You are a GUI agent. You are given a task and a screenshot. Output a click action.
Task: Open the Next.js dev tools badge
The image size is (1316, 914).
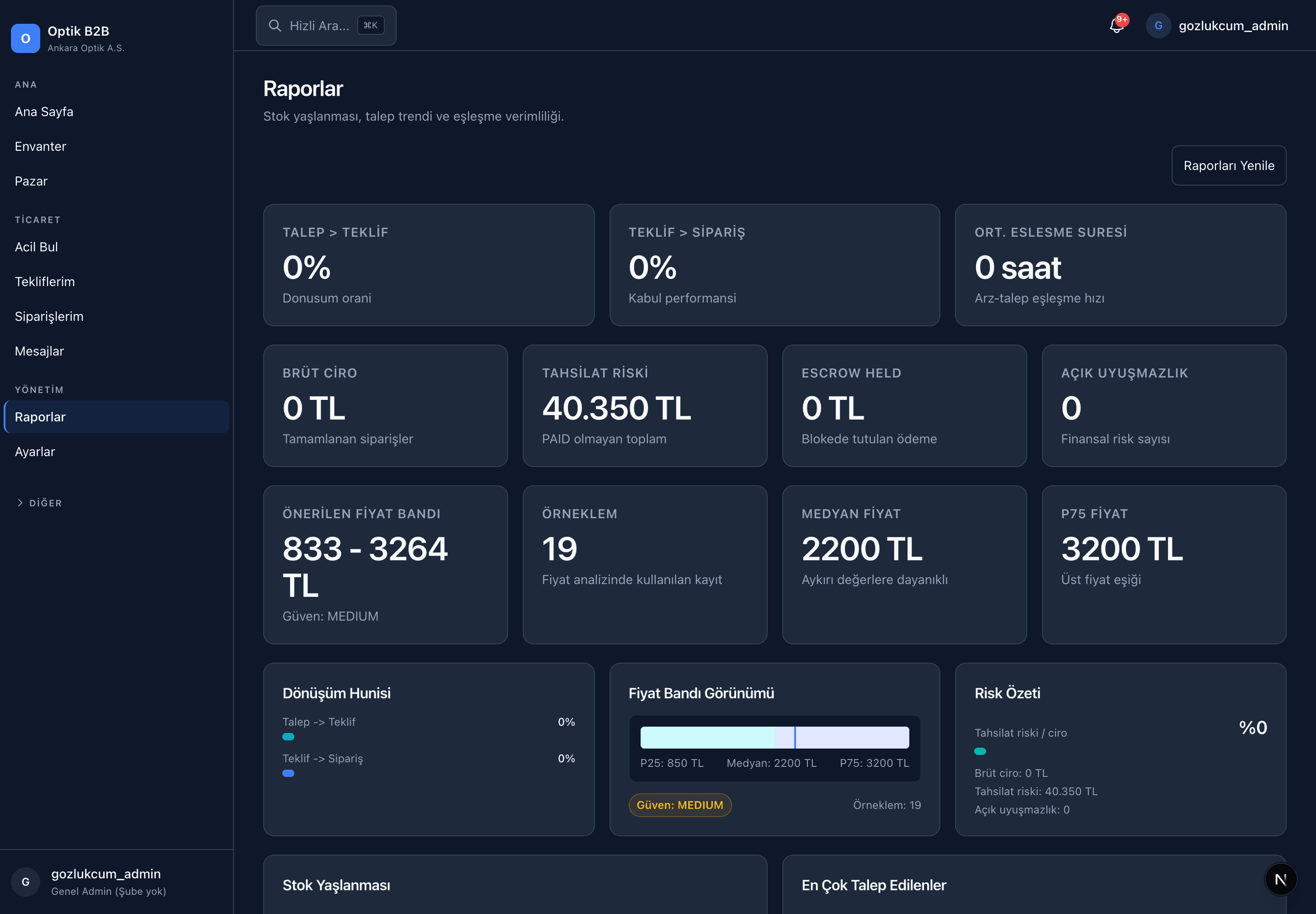point(1280,880)
